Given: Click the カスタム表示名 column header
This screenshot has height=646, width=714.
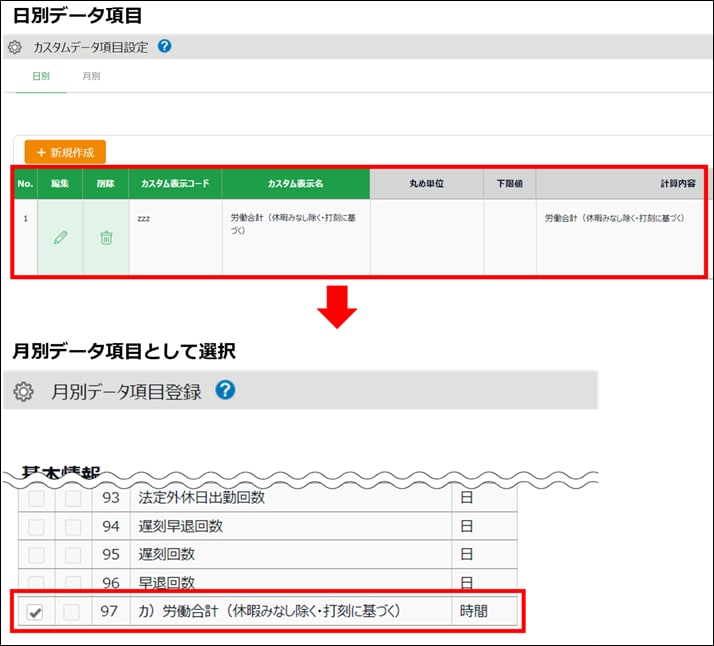Looking at the screenshot, I should tap(295, 184).
